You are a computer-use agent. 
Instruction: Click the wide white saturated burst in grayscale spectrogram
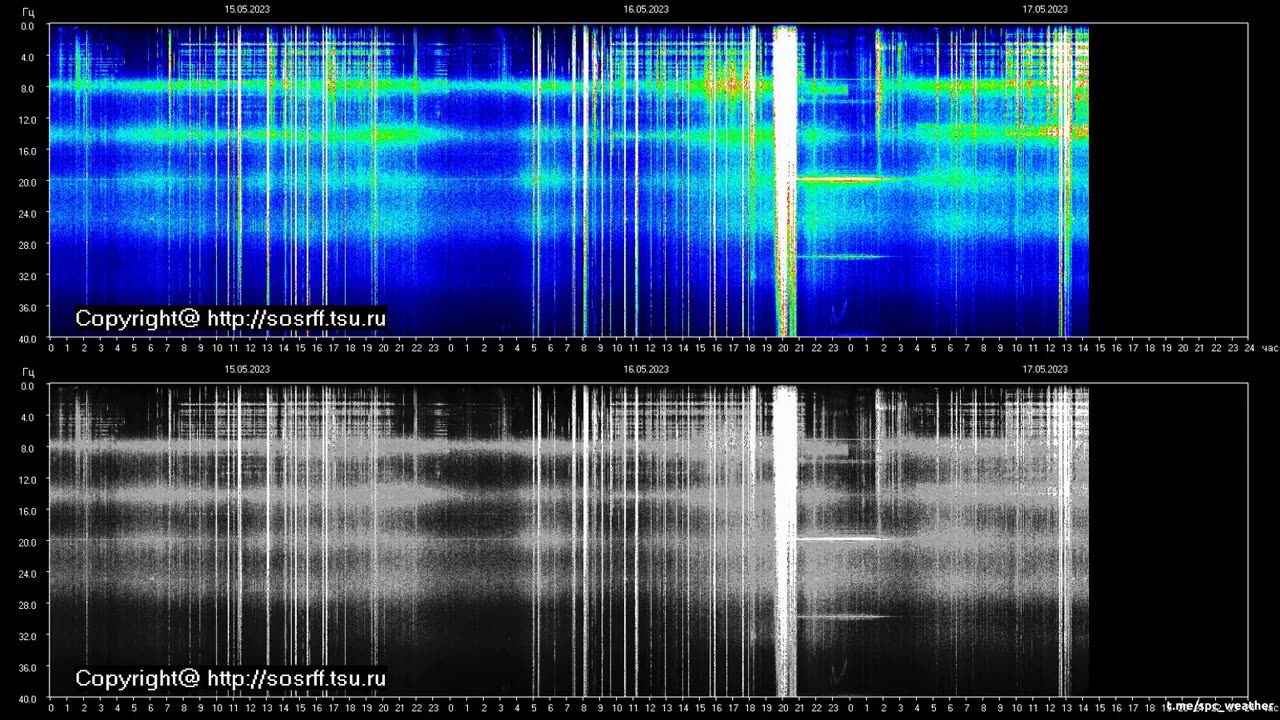(x=785, y=541)
